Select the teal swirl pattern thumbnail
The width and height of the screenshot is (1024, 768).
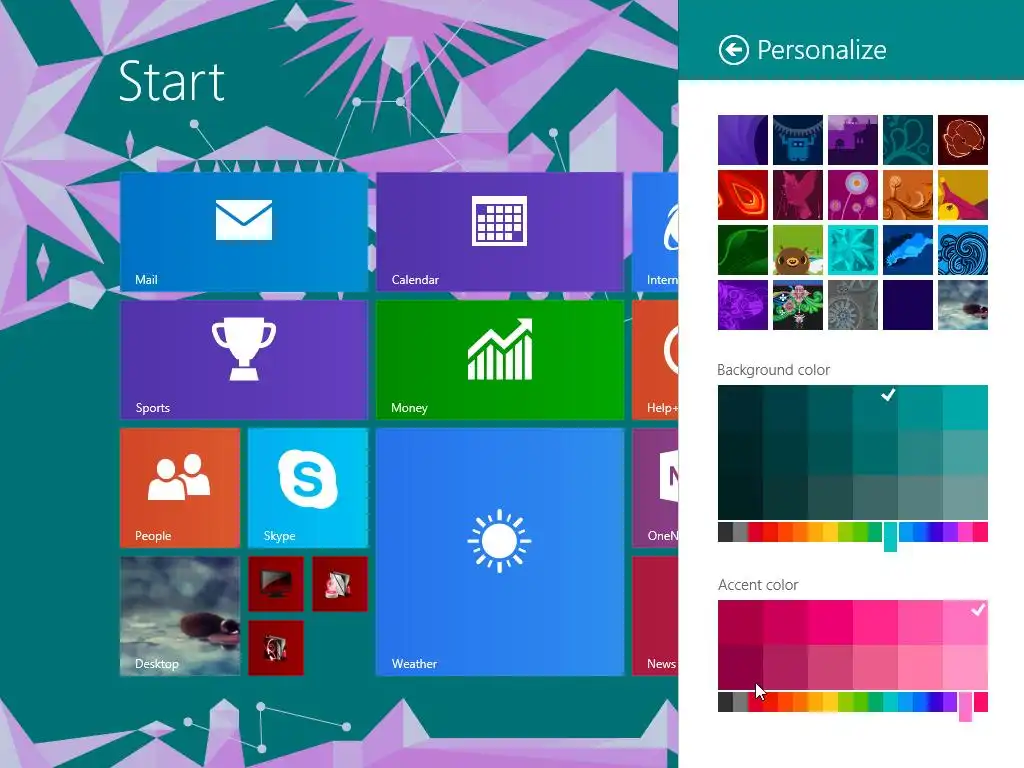(908, 140)
